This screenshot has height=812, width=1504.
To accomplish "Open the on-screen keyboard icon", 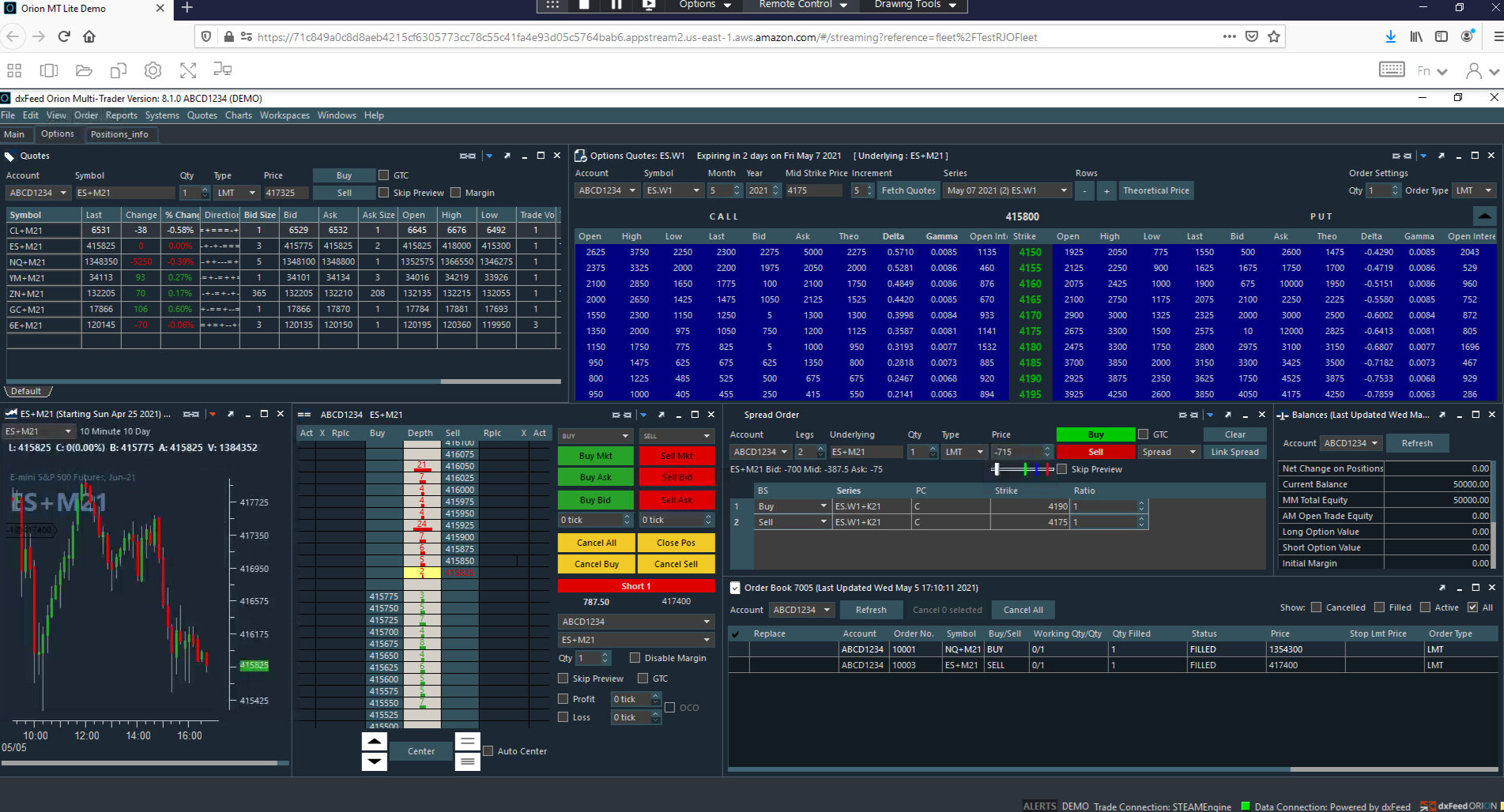I will [x=1392, y=70].
